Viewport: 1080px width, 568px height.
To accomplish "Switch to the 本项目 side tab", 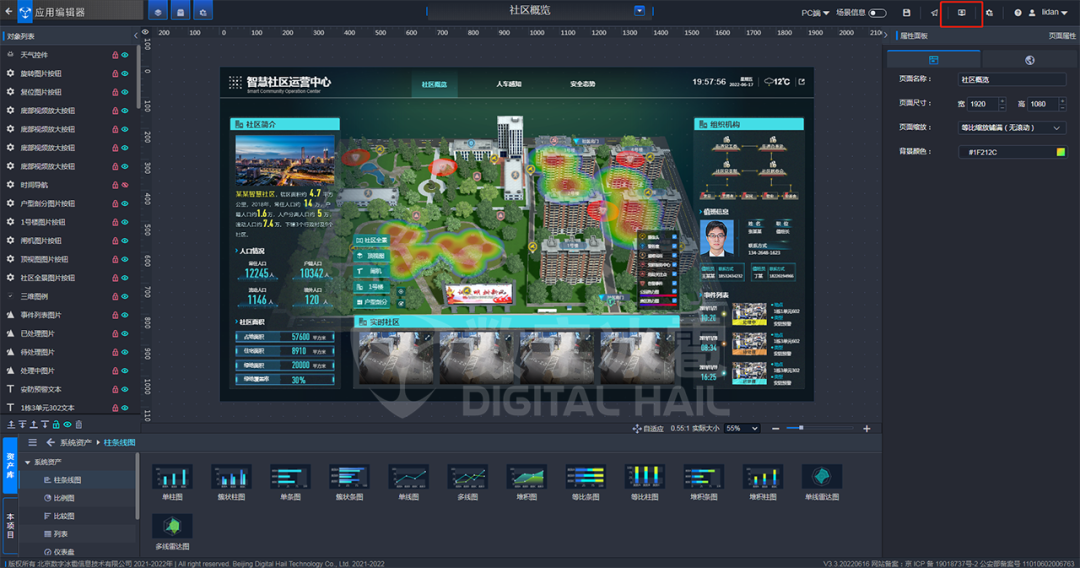I will 10,525.
